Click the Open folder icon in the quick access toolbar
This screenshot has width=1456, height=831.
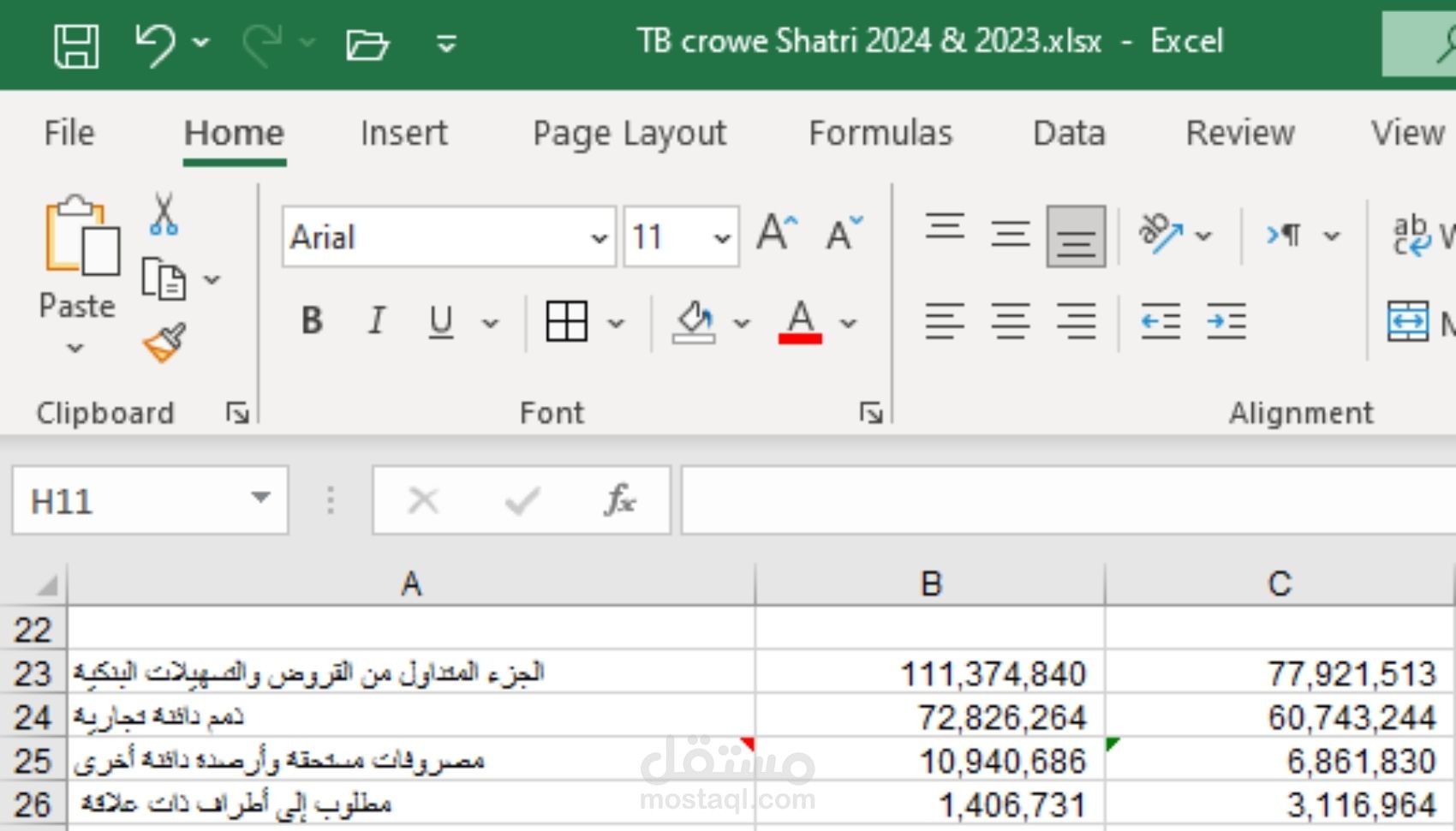[367, 44]
